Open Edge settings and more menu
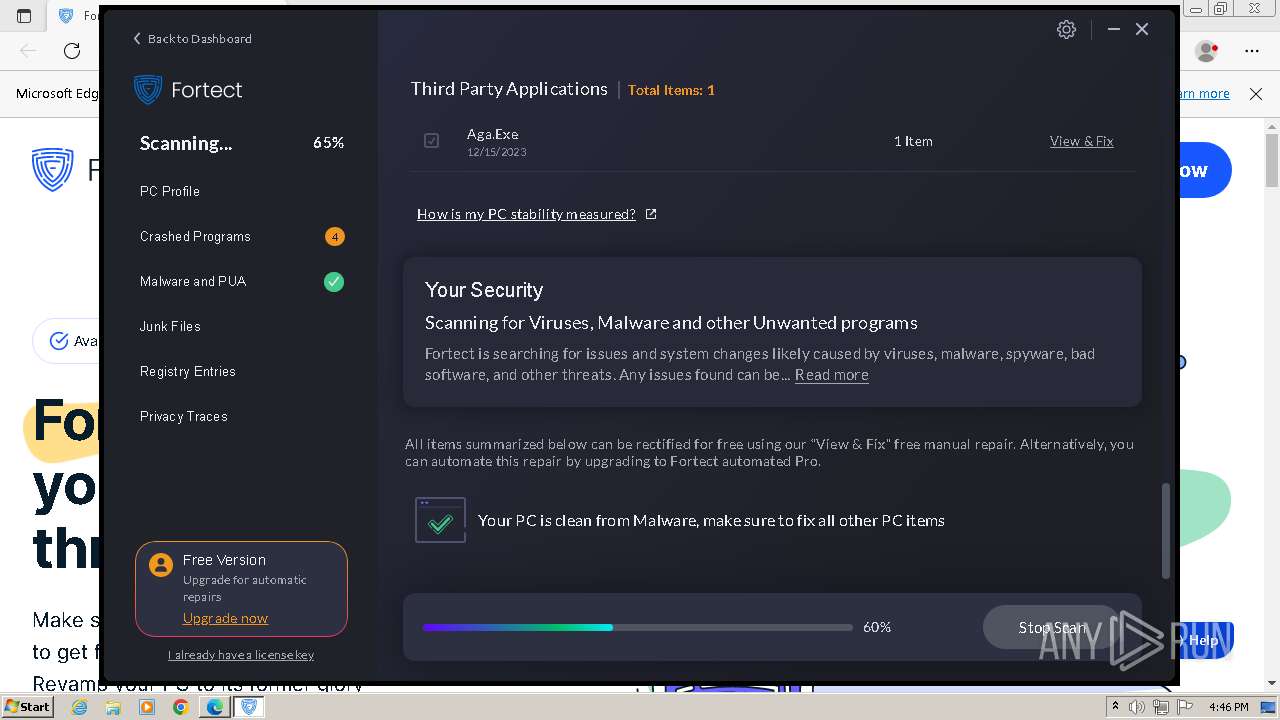Screen dimensions: 1280x720 point(1251,51)
